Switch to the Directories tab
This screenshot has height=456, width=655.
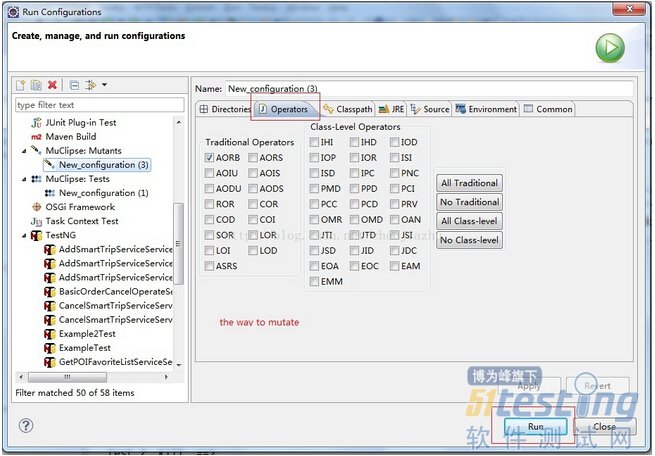coord(225,109)
